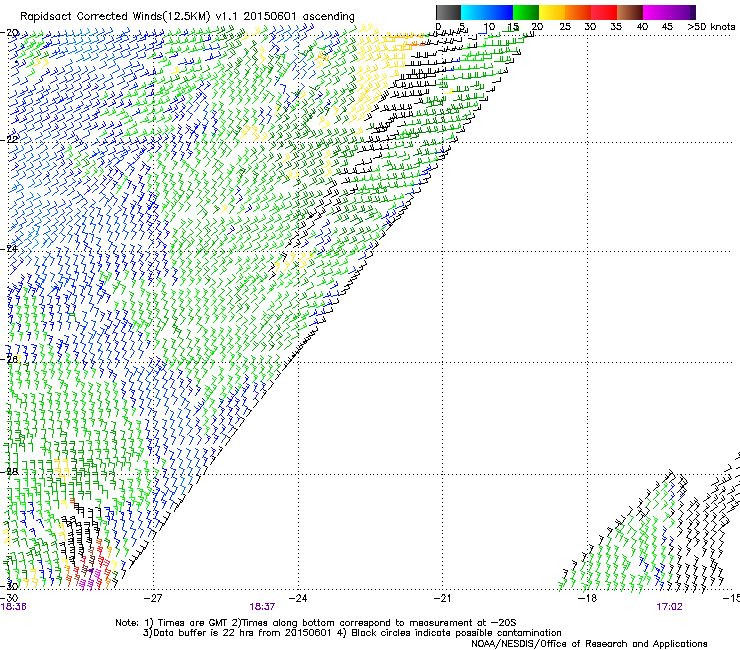Click the '20150601 ascending' text in title
Viewport: 740px width, 650px height.
click(x=299, y=17)
